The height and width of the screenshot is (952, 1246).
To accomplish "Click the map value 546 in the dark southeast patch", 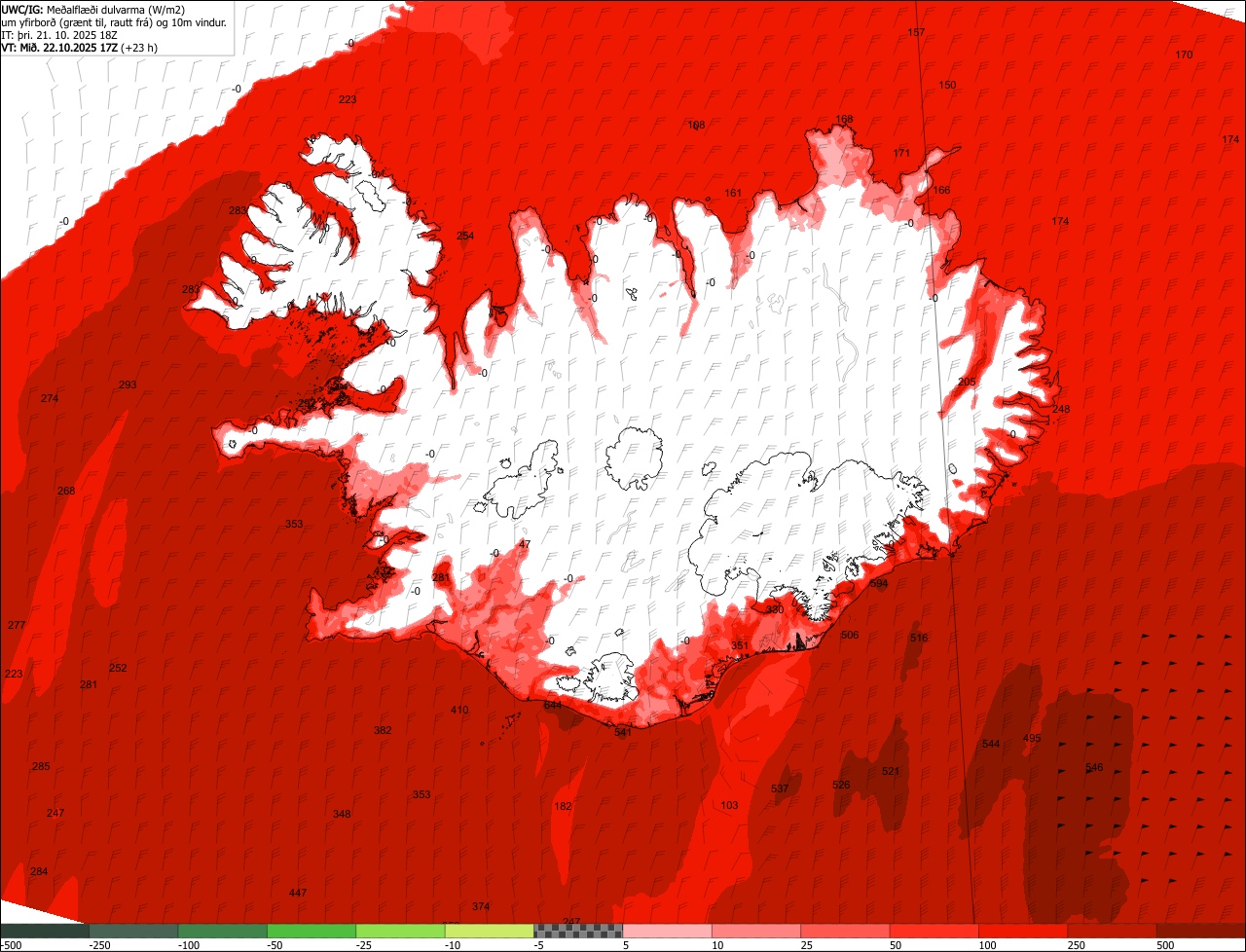I will point(1094,768).
